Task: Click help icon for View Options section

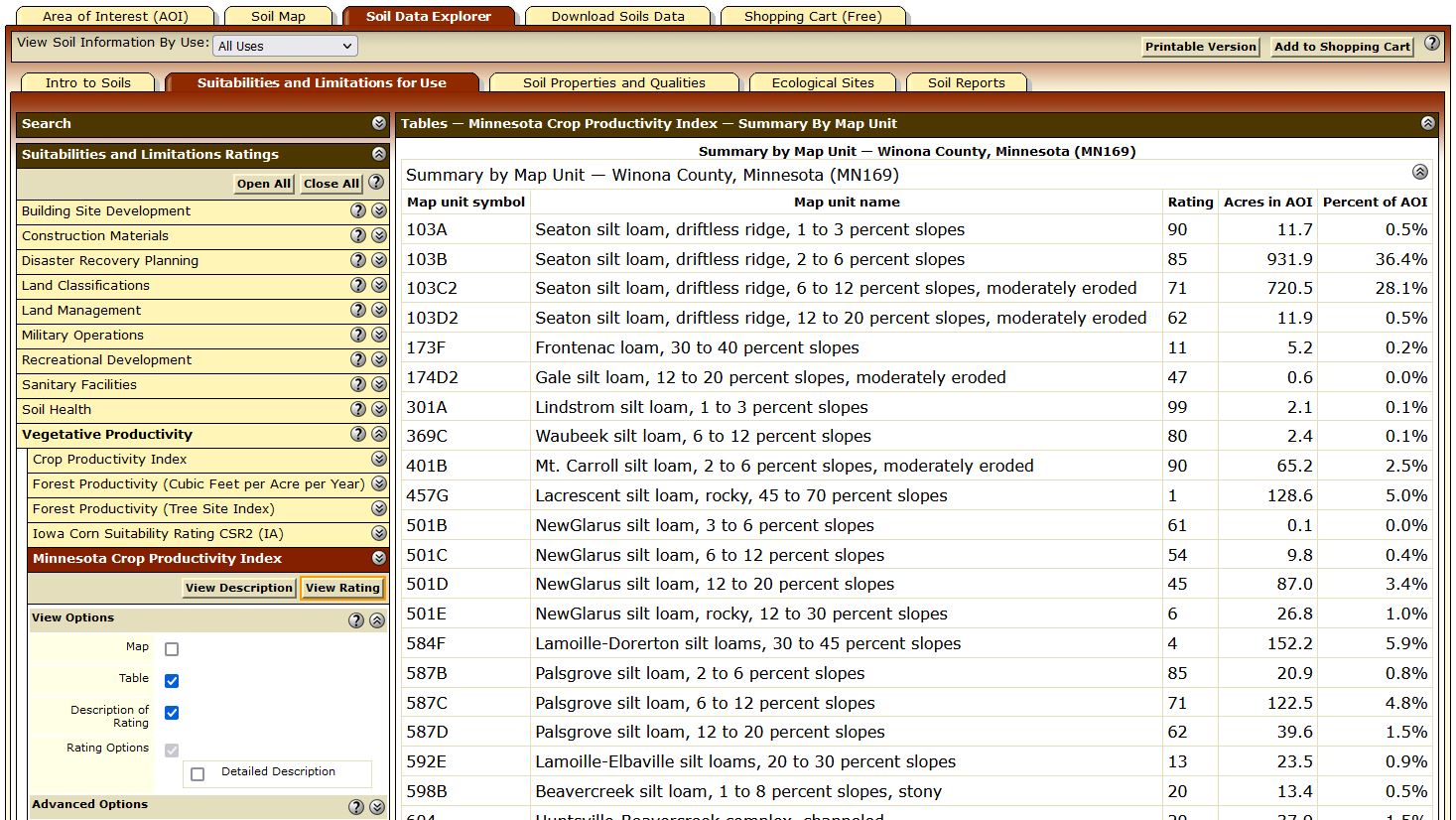Action: (356, 619)
